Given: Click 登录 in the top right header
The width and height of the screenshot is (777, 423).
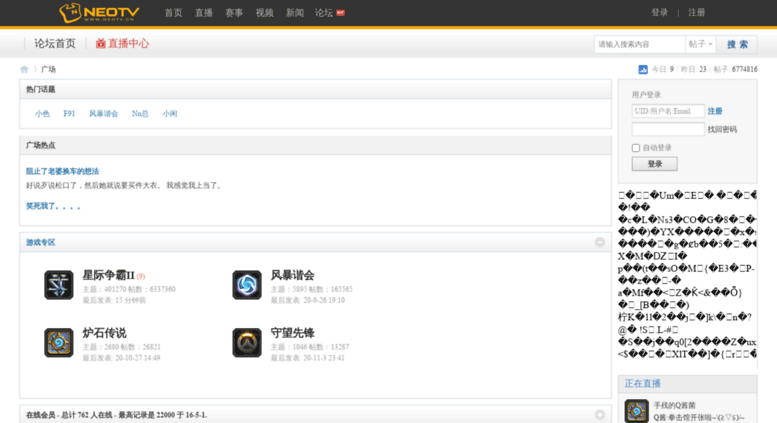Looking at the screenshot, I should point(660,13).
